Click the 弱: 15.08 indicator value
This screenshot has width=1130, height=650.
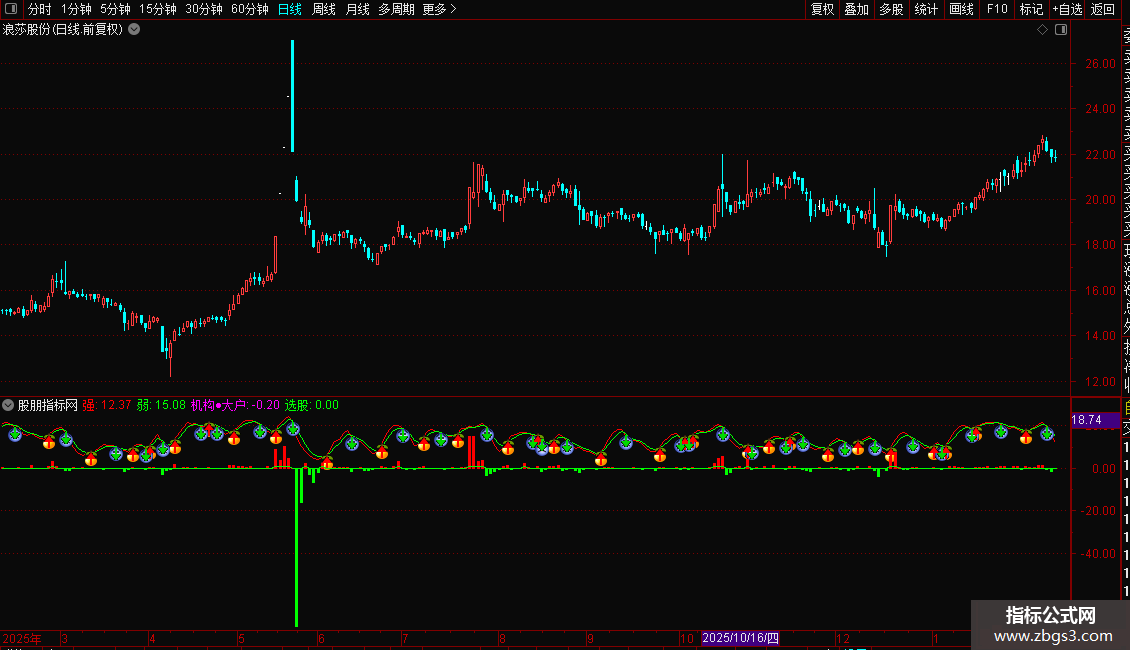point(161,405)
